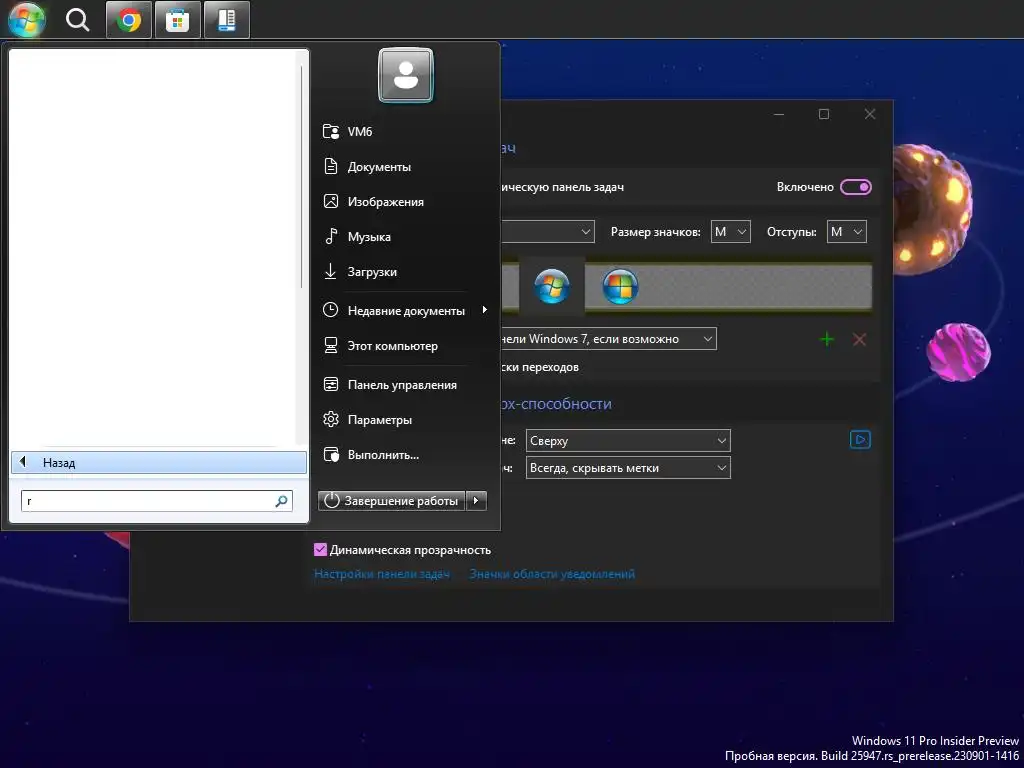Click the magnifier in the Start search box
This screenshot has width=1024, height=768.
tap(281, 501)
